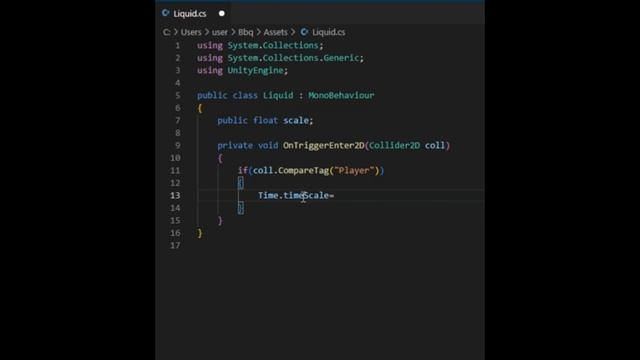This screenshot has width=640, height=360.
Task: Click the 'Liquid' class name on line 5
Action: 278,96
